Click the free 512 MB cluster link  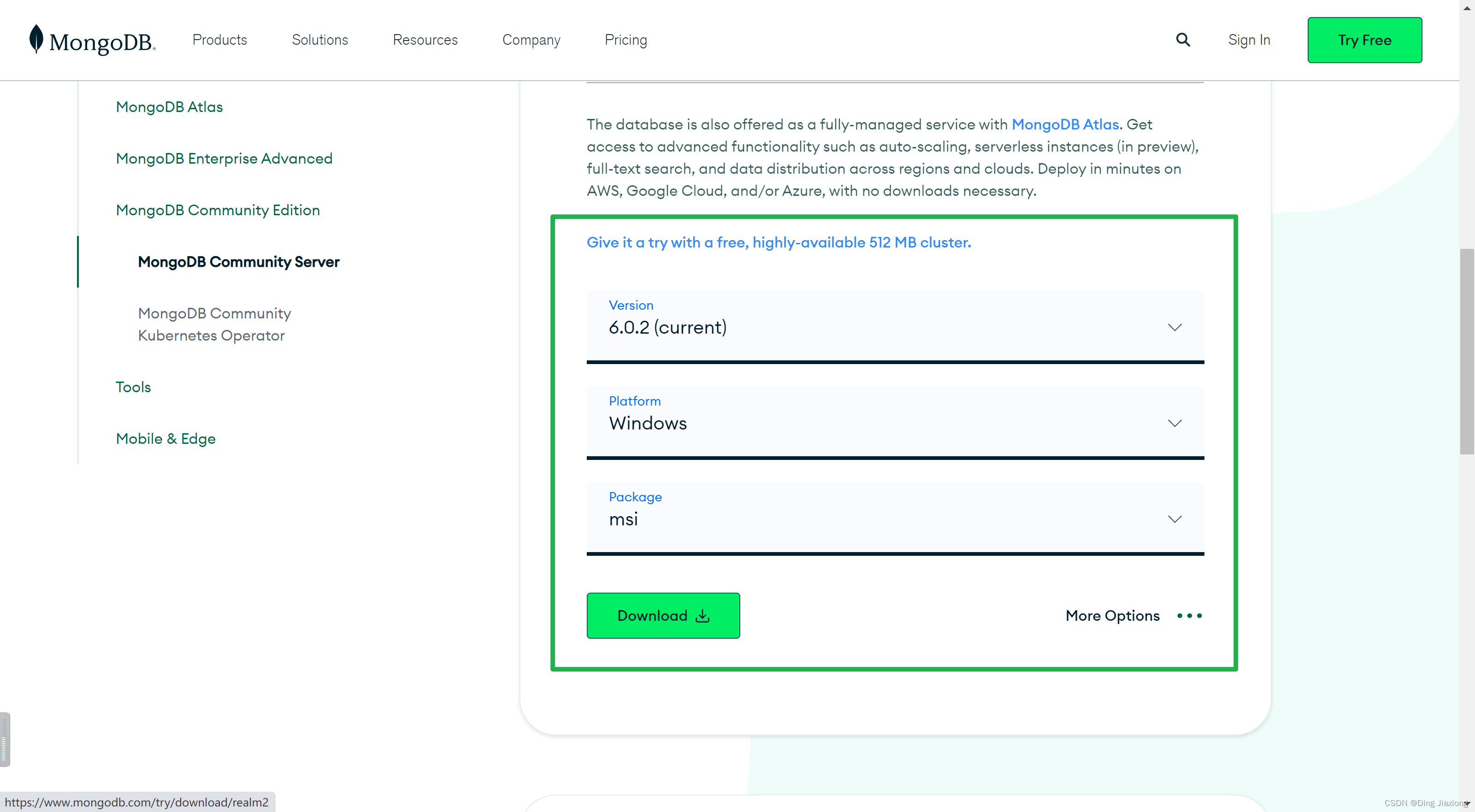click(x=779, y=242)
